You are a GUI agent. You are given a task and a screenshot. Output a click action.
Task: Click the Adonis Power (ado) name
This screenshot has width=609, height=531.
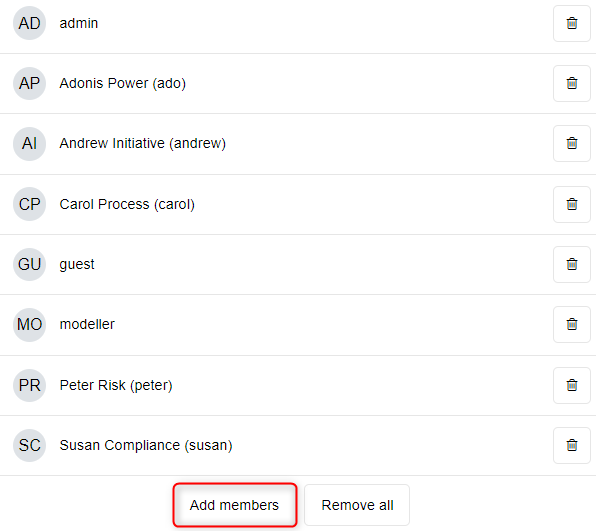[122, 83]
